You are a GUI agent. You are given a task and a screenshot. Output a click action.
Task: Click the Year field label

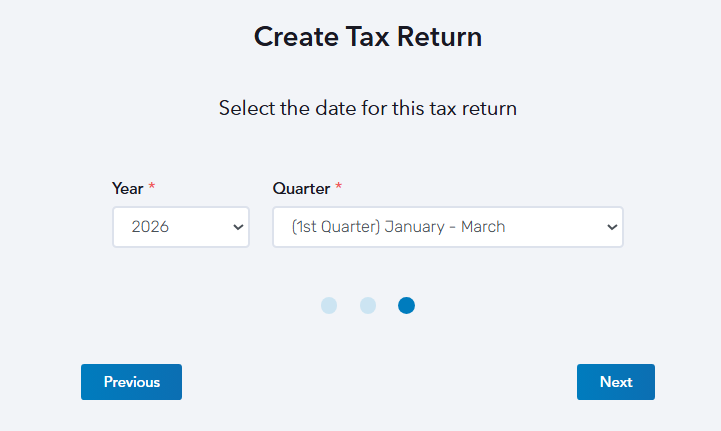127,188
